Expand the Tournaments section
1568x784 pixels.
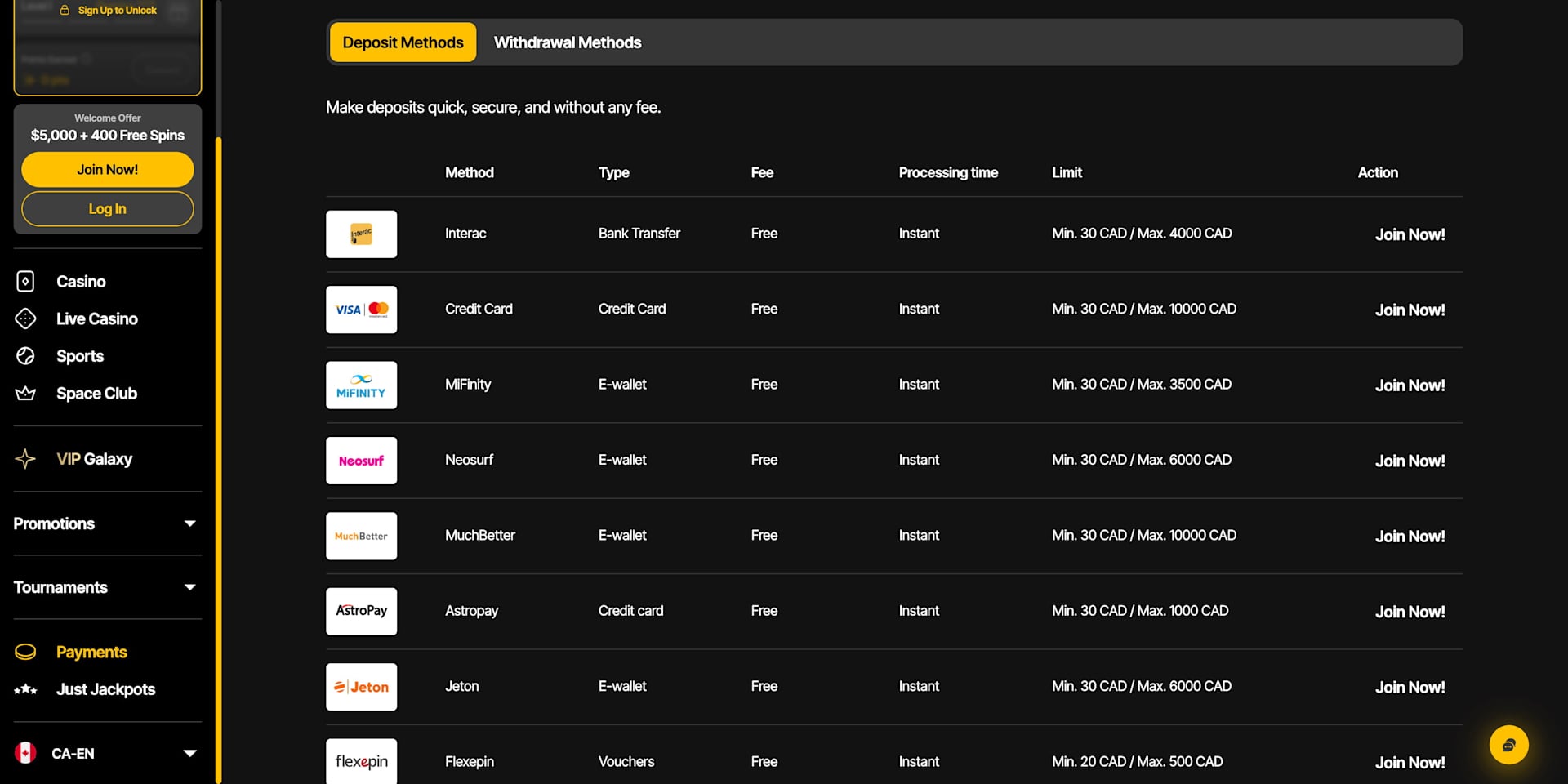[x=107, y=587]
